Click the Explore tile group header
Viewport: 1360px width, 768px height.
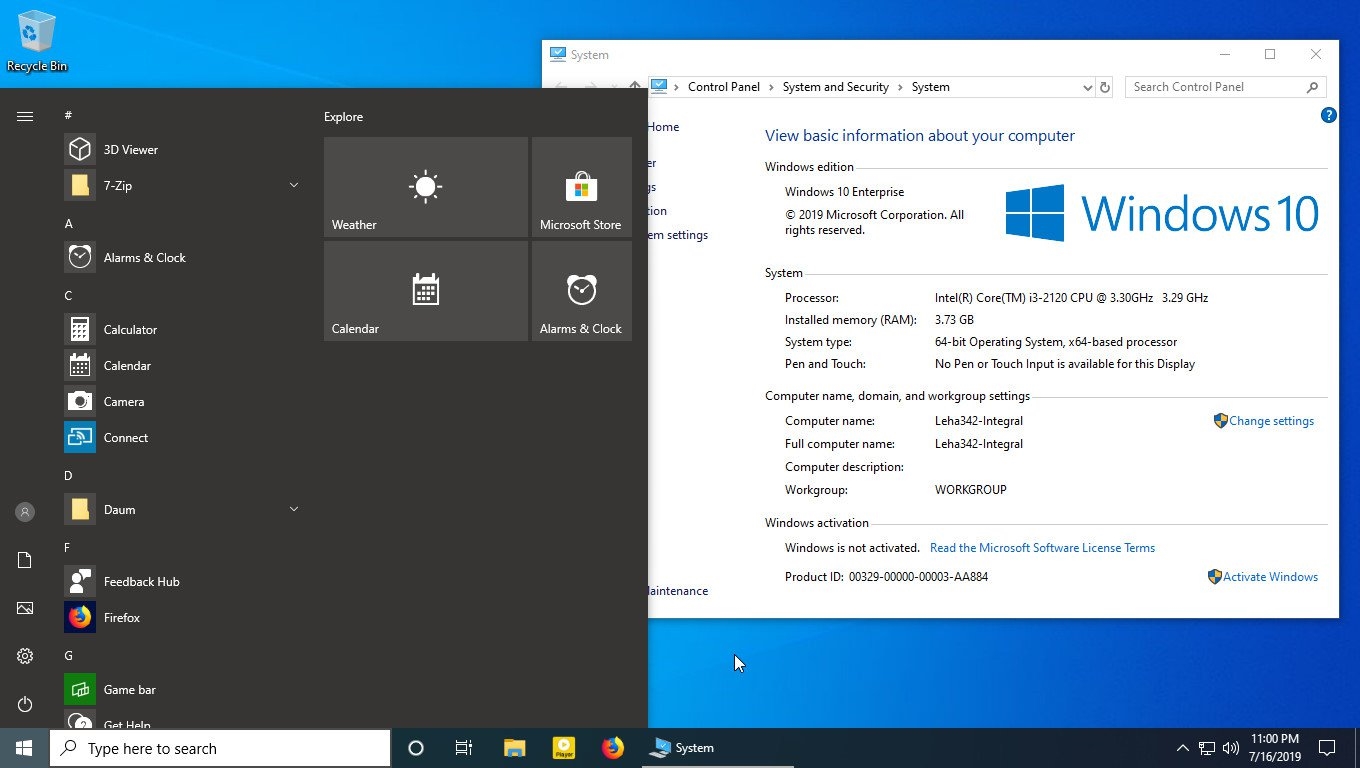tap(344, 117)
